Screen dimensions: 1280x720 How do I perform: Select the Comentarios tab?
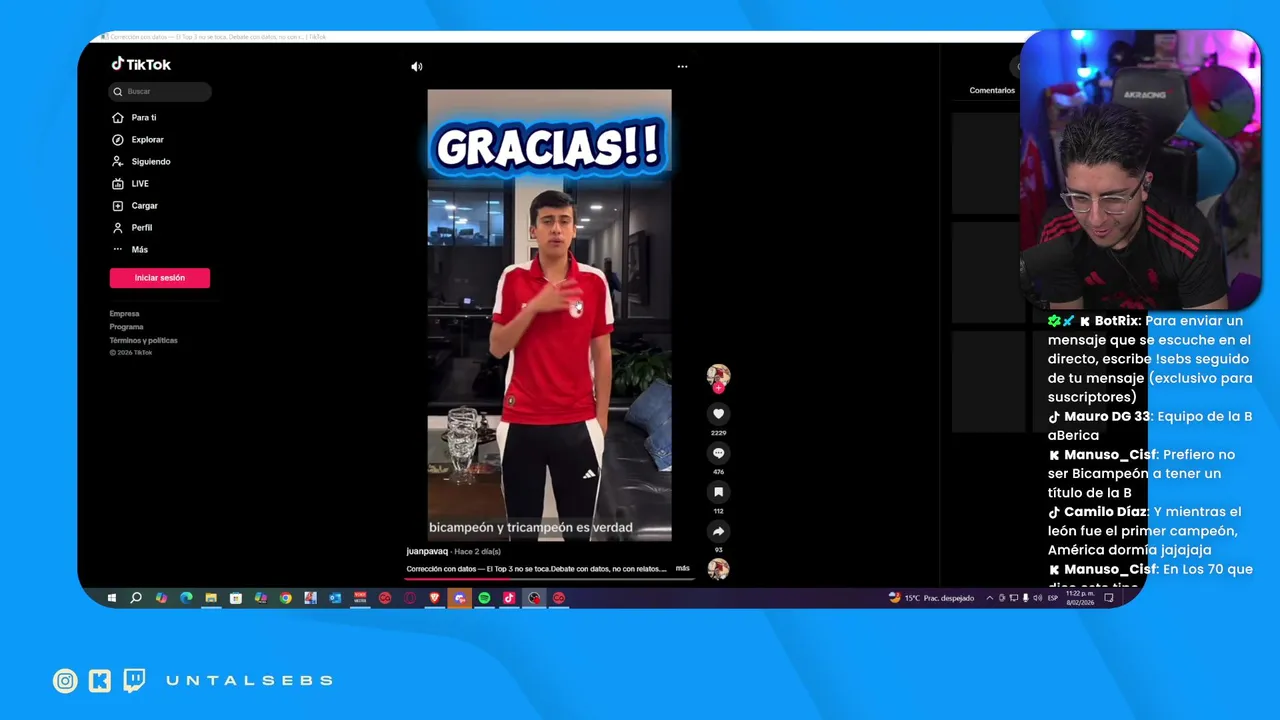(992, 90)
